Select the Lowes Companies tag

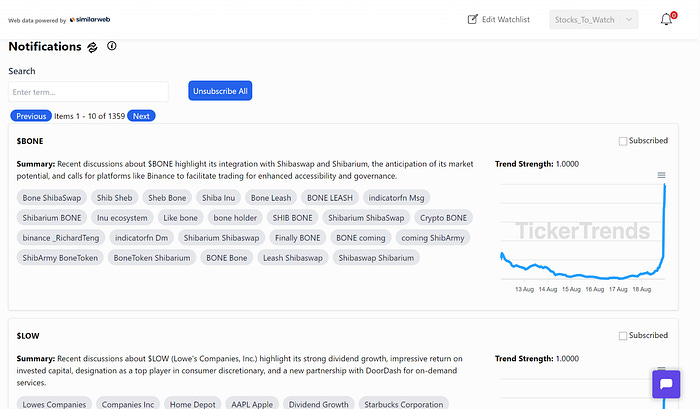tap(54, 404)
